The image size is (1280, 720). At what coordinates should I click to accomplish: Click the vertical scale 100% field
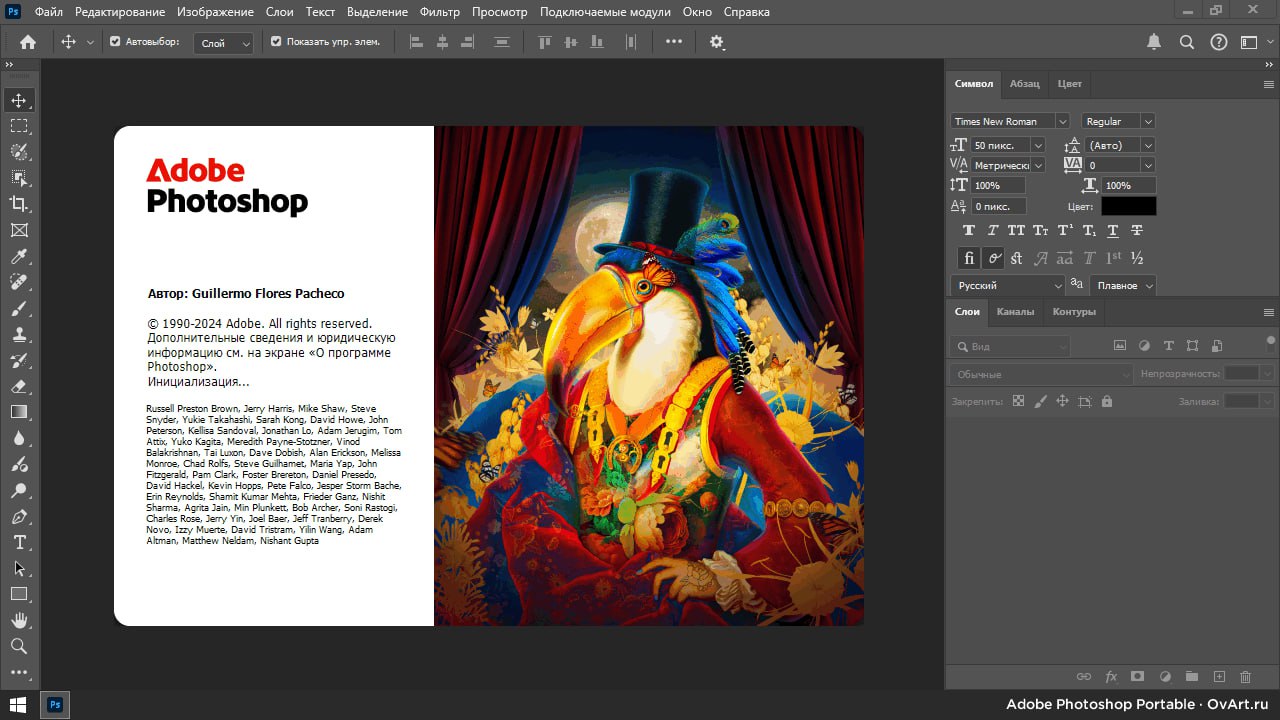tap(999, 185)
